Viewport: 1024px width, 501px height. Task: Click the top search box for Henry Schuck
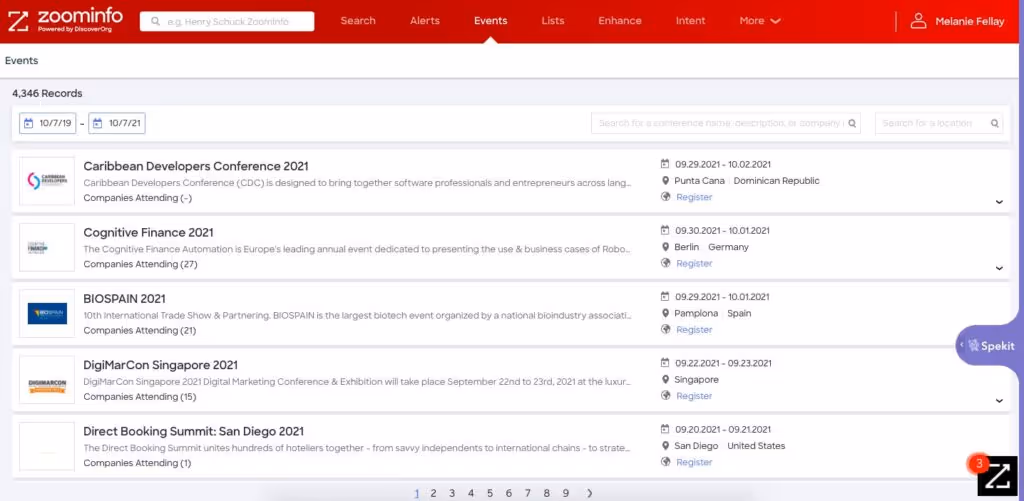coord(227,22)
